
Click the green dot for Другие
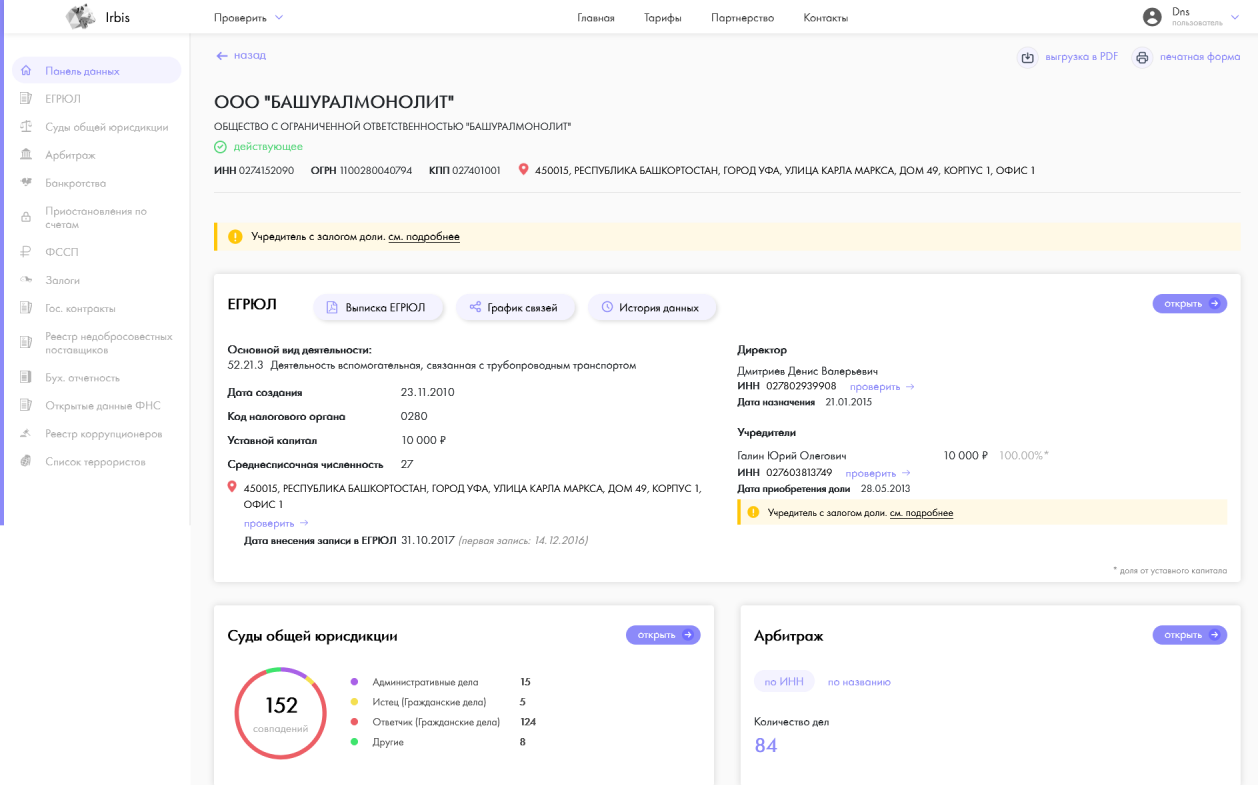click(354, 742)
